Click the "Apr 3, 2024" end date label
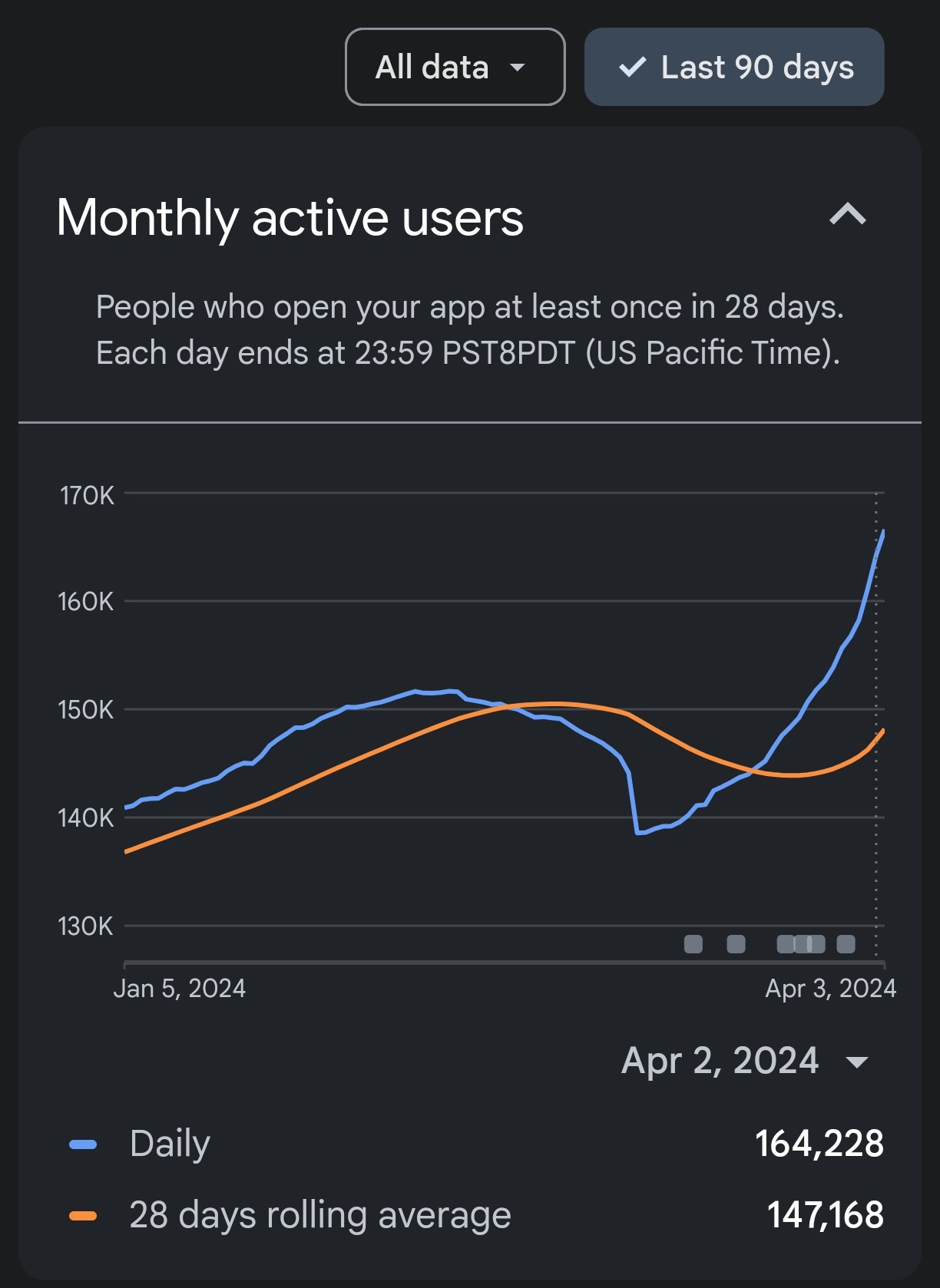Image resolution: width=940 pixels, height=1288 pixels. pos(830,989)
